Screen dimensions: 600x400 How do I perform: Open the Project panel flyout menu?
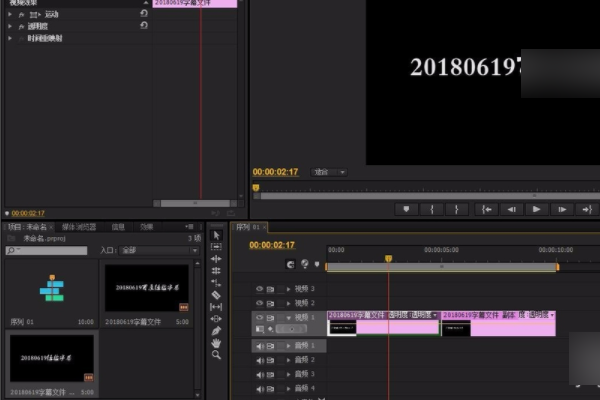click(x=189, y=227)
